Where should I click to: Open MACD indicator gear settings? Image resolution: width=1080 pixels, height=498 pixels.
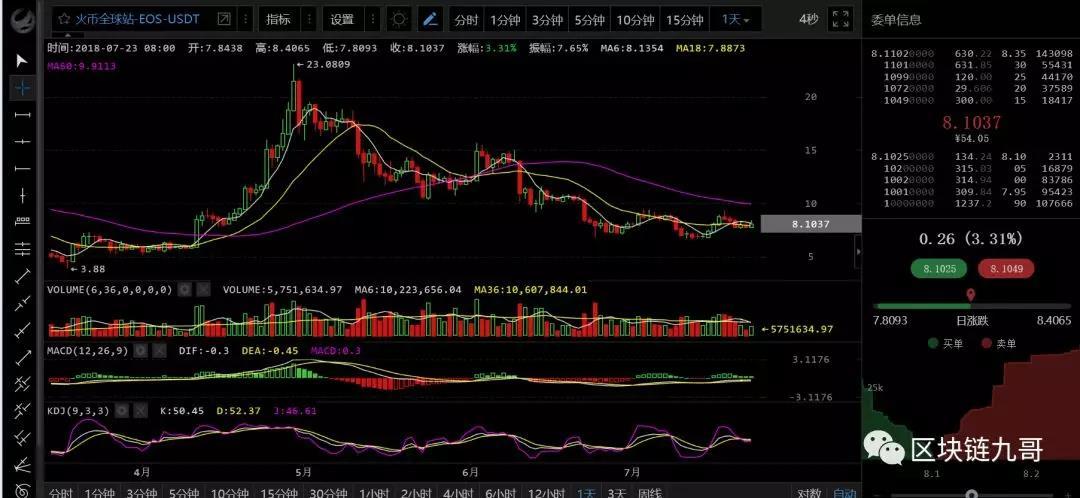[141, 351]
